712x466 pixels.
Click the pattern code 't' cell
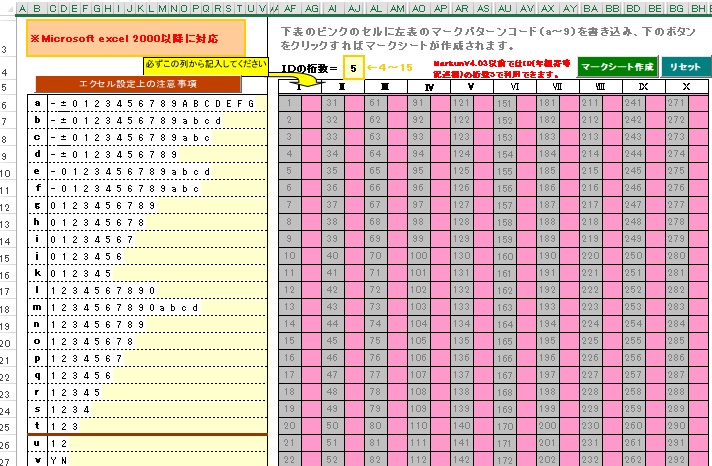pos(37,426)
